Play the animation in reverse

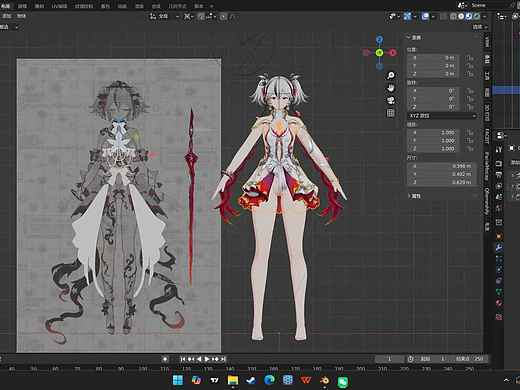[199, 359]
